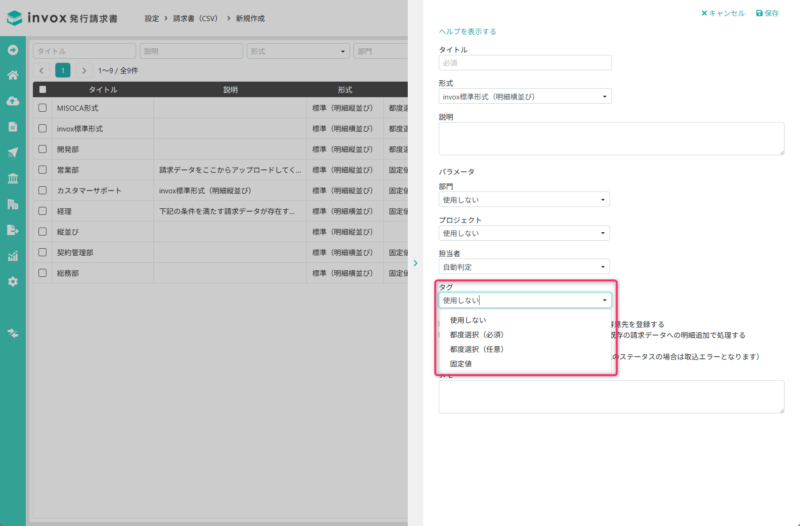Click the キャンセル button
The width and height of the screenshot is (800, 526).
723,13
